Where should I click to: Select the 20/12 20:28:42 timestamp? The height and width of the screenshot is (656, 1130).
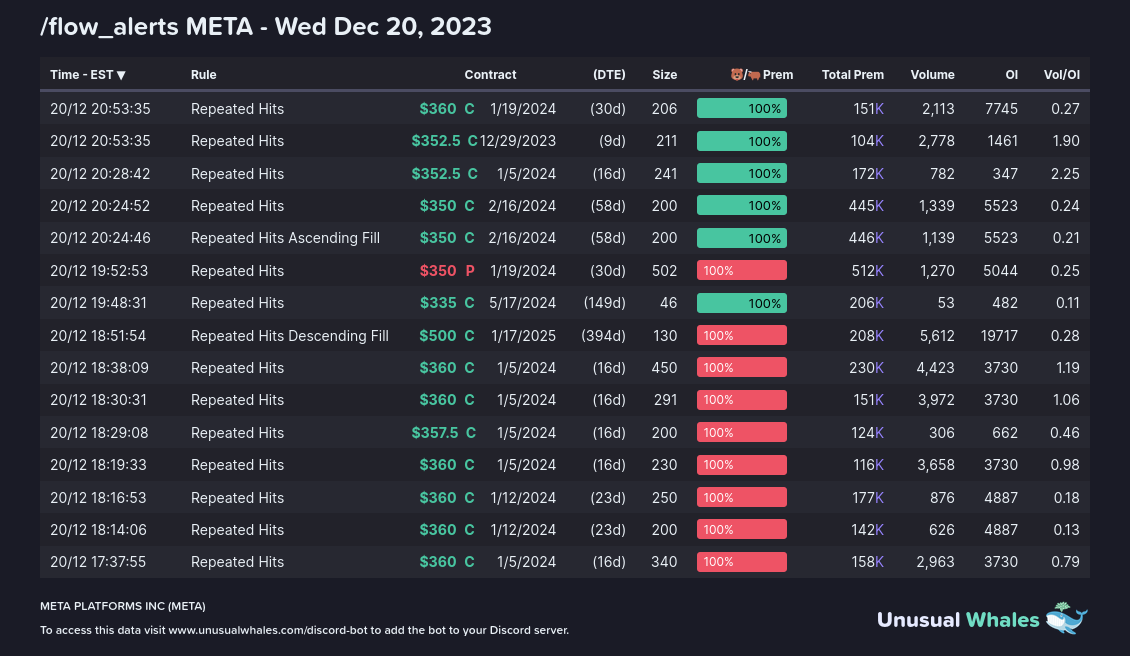(100, 174)
